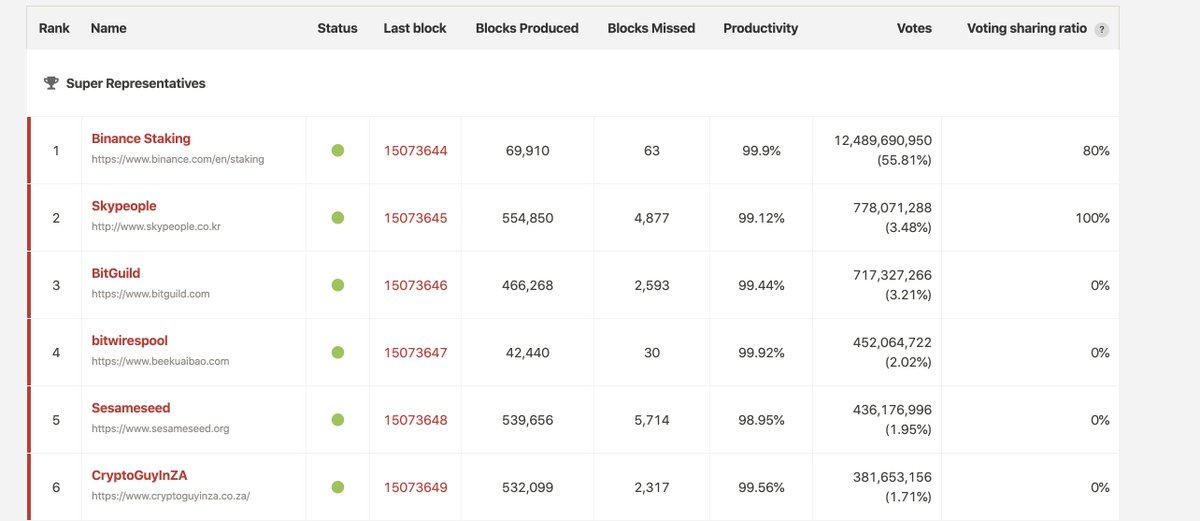Click the Rank column header
Screen dimensions: 1200x521
pyautogui.click(x=54, y=28)
